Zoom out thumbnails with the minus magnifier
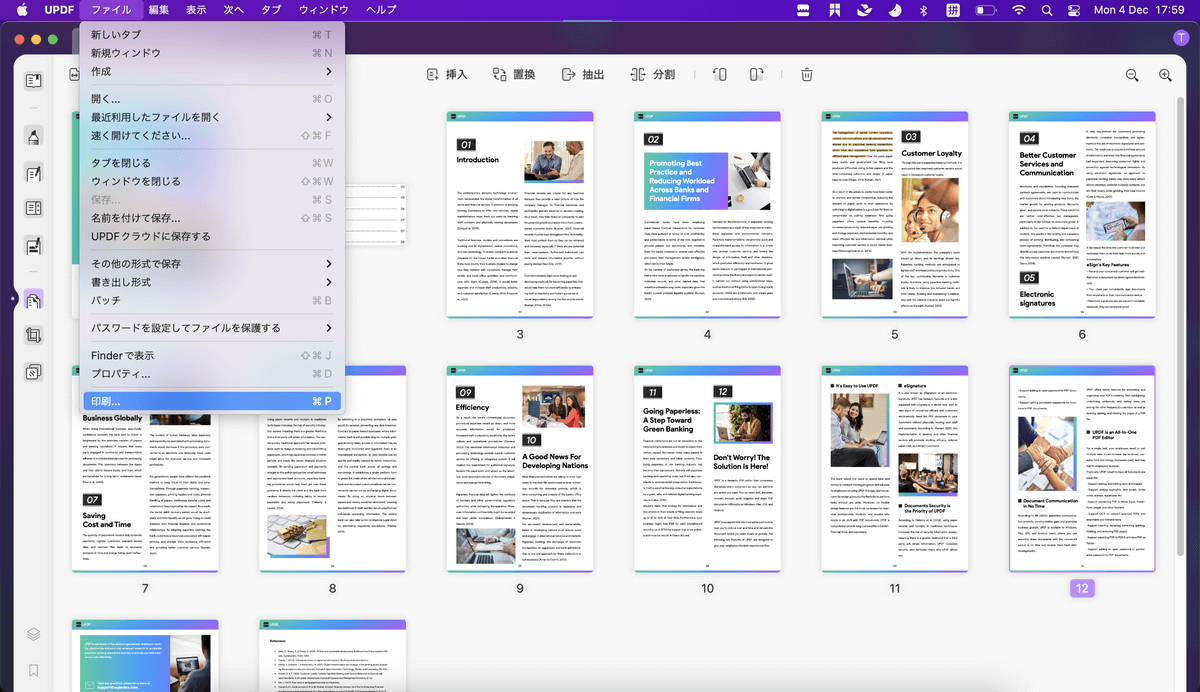The width and height of the screenshot is (1200, 692). (1132, 75)
